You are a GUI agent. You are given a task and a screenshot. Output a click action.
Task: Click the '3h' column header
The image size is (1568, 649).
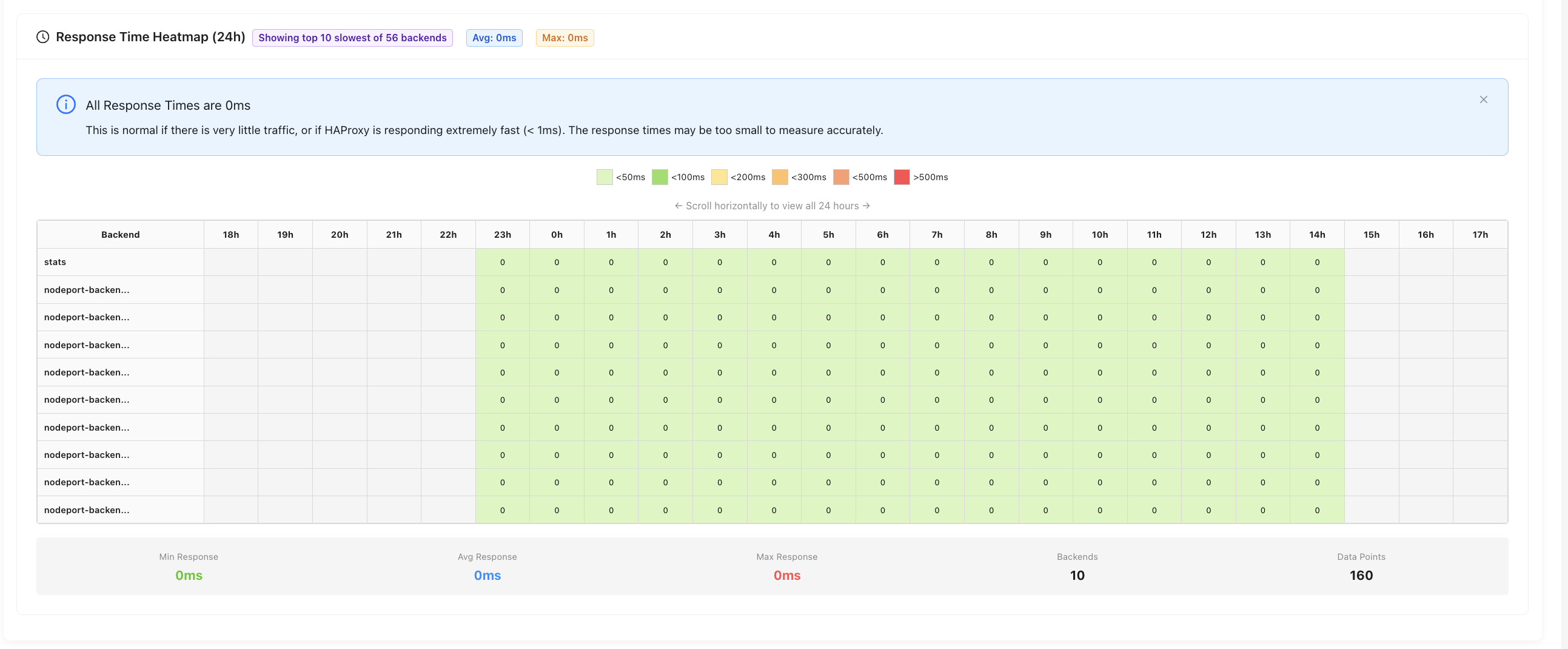point(720,234)
